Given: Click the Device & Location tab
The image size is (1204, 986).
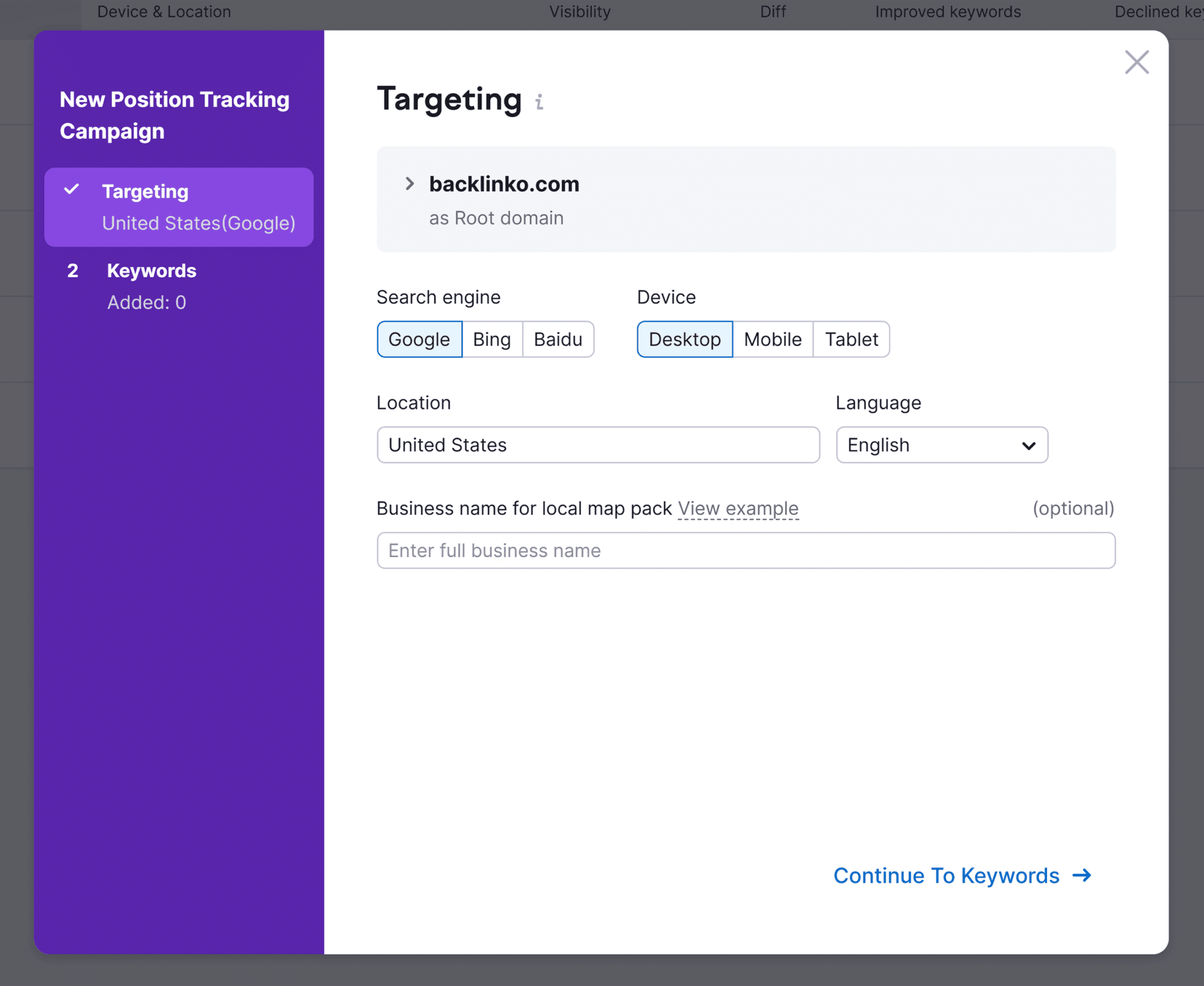Looking at the screenshot, I should point(162,12).
